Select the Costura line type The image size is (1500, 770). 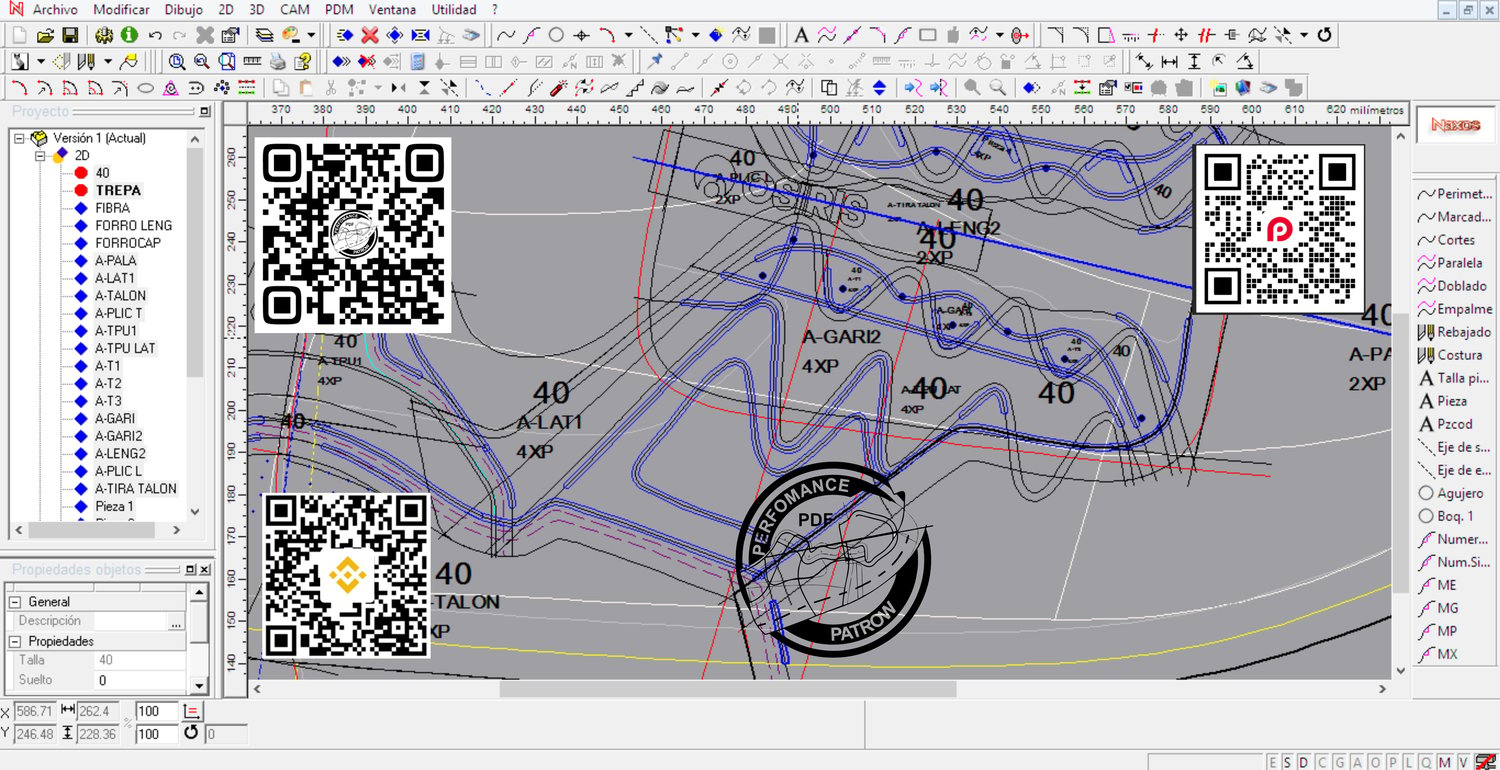tap(1450, 355)
